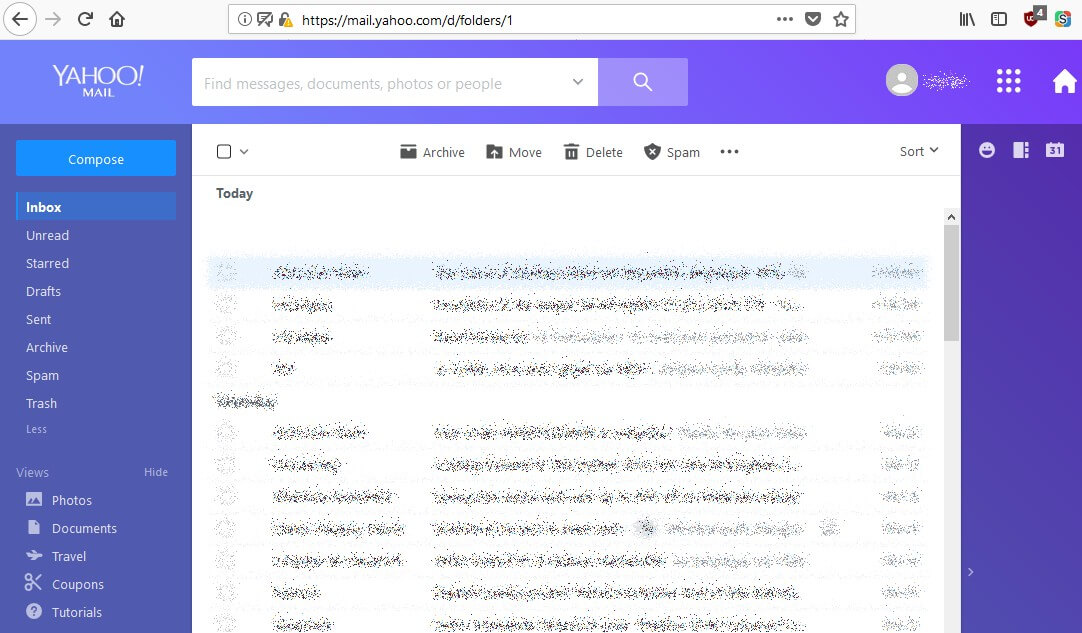This screenshot has width=1082, height=633.
Task: Expand the right panel chevron arrow
Action: coord(970,572)
